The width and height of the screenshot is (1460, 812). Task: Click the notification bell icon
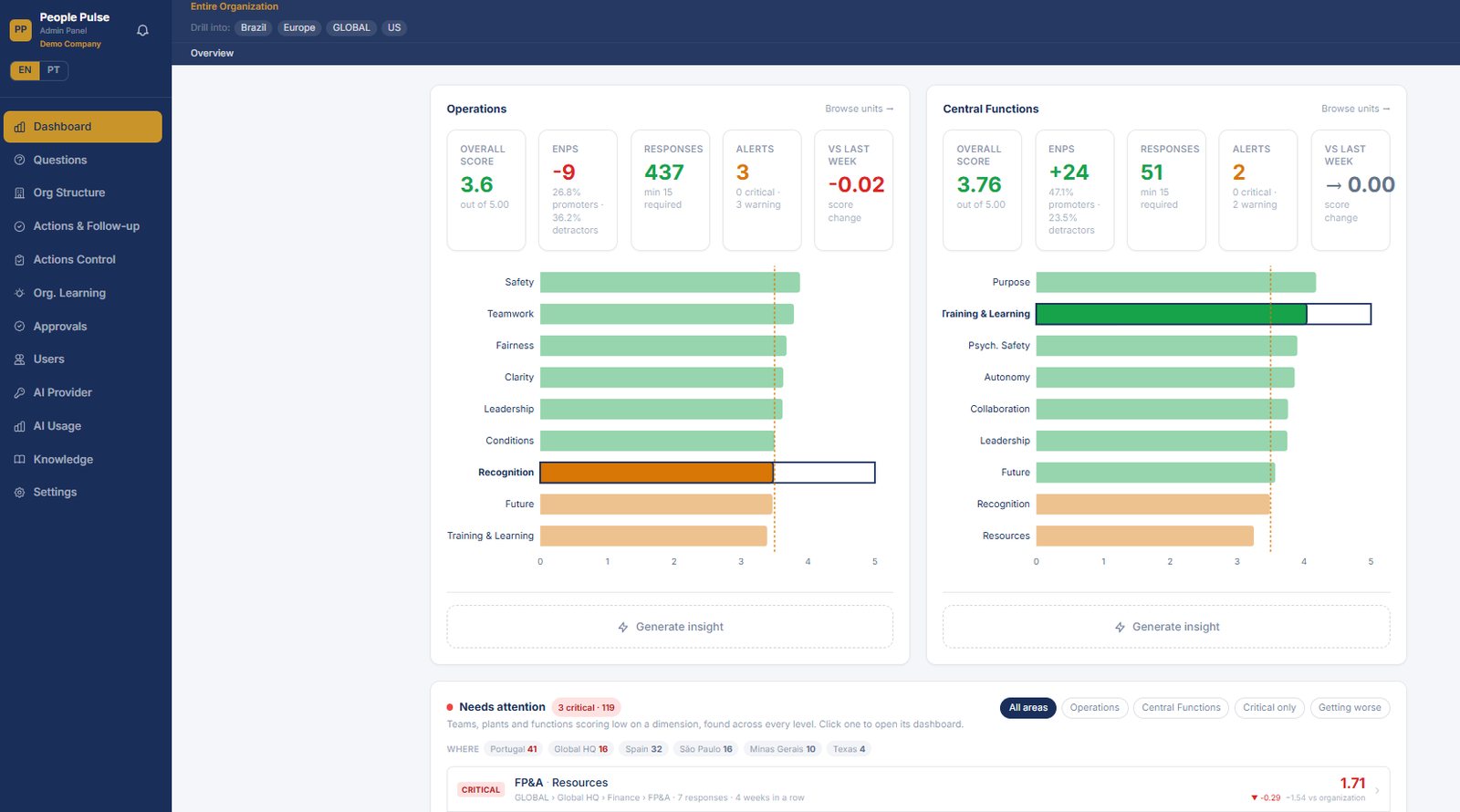pos(142,30)
